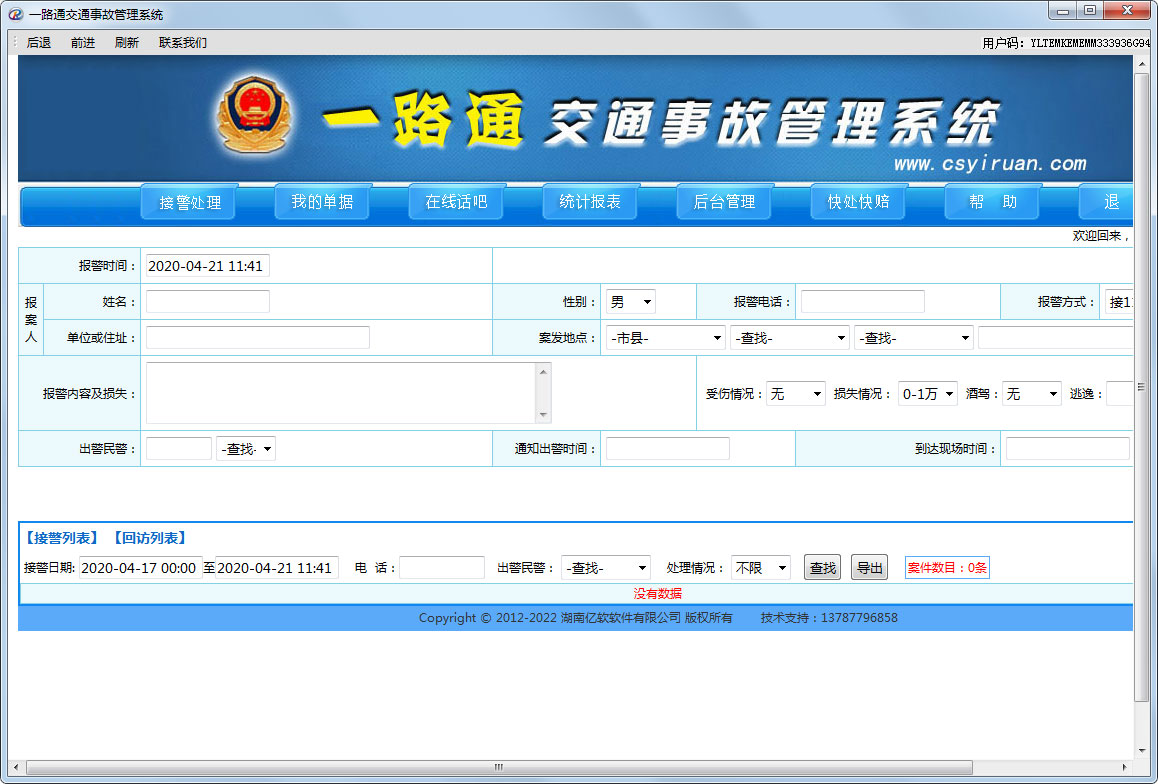1158x784 pixels.
Task: Click the 没有数据 message
Action: [657, 594]
